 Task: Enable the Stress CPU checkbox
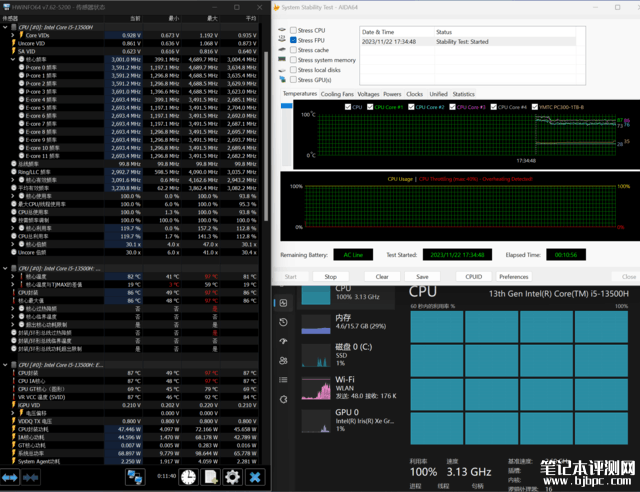(x=293, y=30)
